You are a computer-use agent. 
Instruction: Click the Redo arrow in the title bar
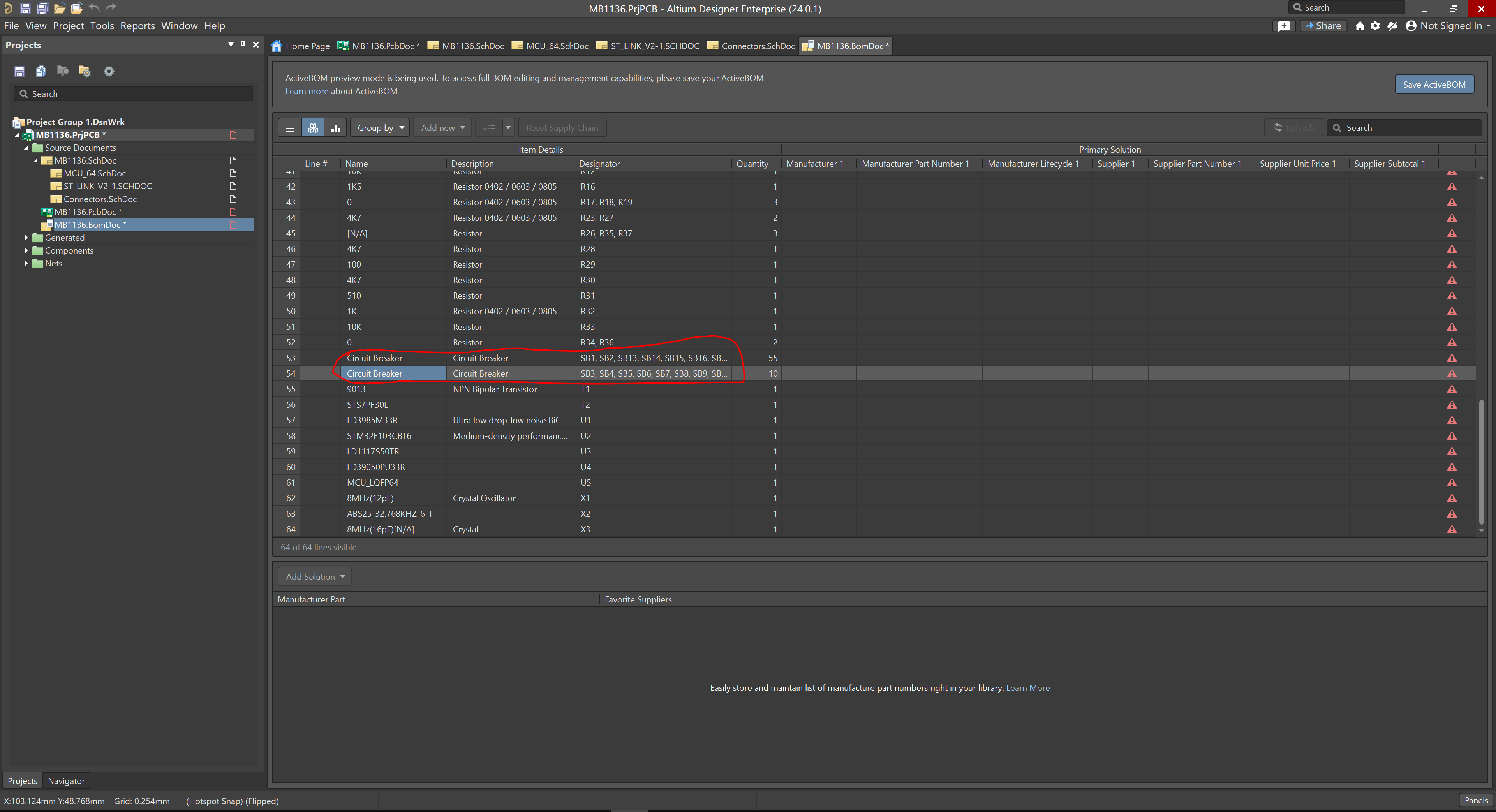point(111,7)
